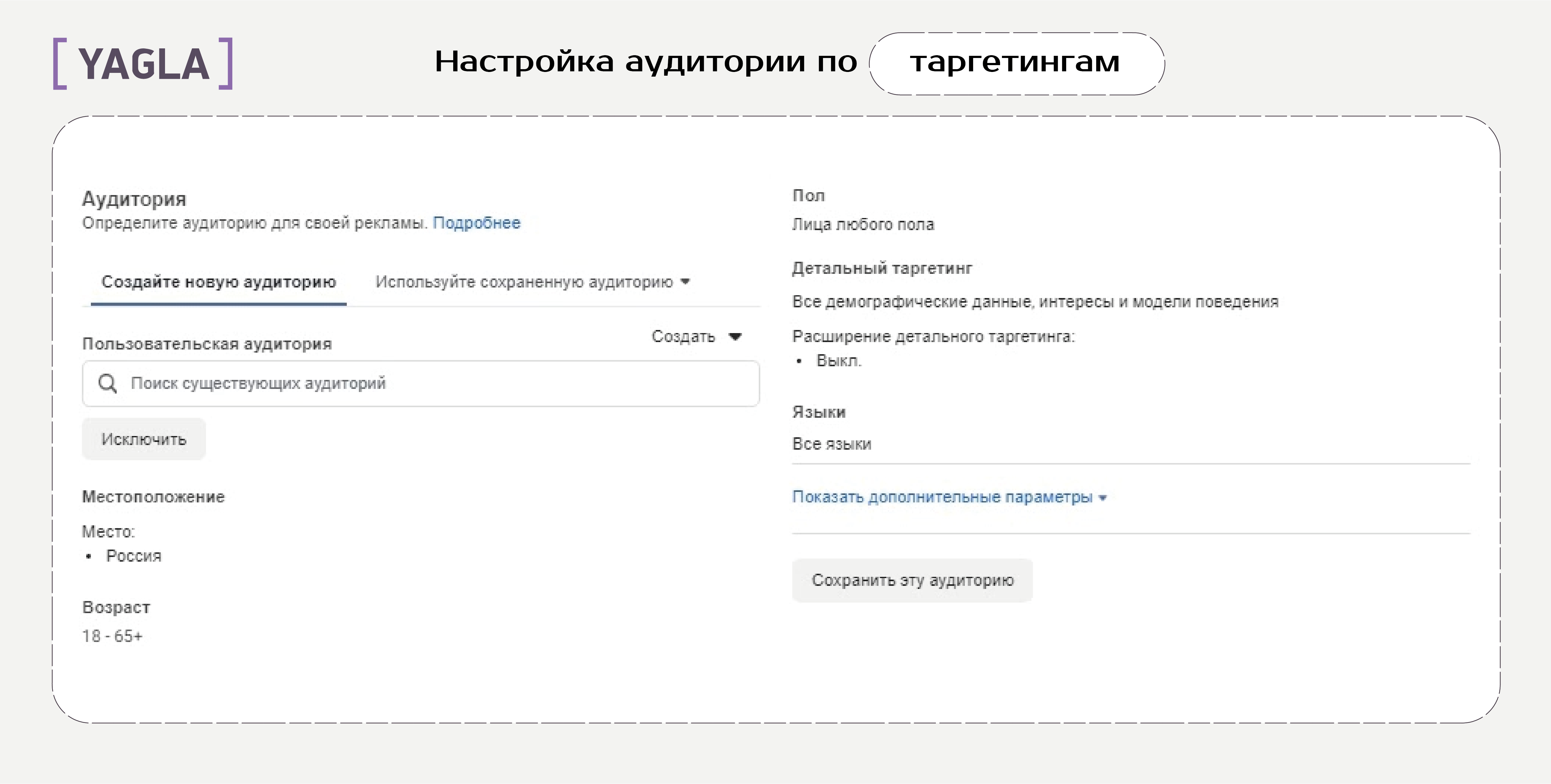
Task: Select the Россия location entry
Action: (x=134, y=556)
